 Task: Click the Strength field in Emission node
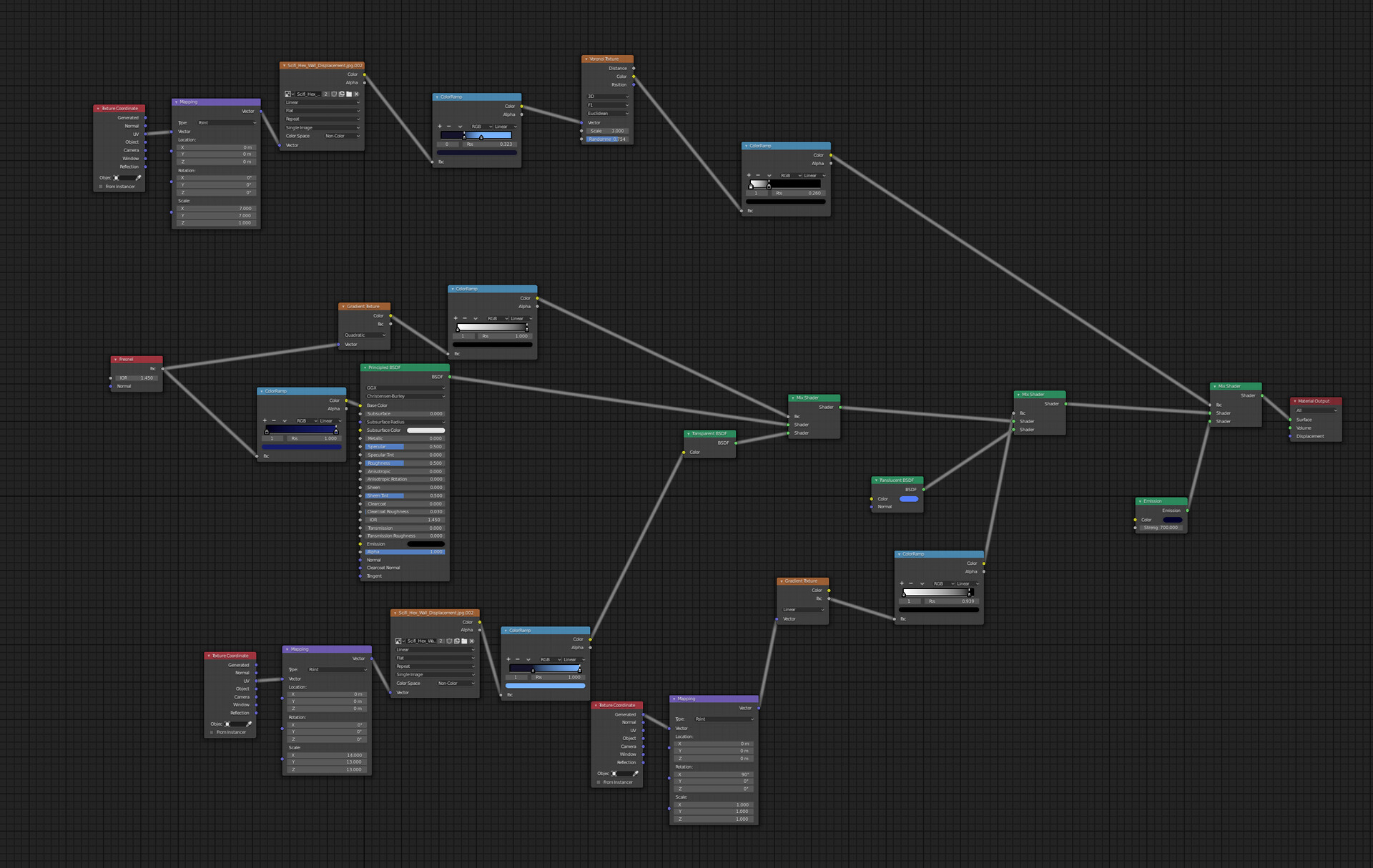1161,528
